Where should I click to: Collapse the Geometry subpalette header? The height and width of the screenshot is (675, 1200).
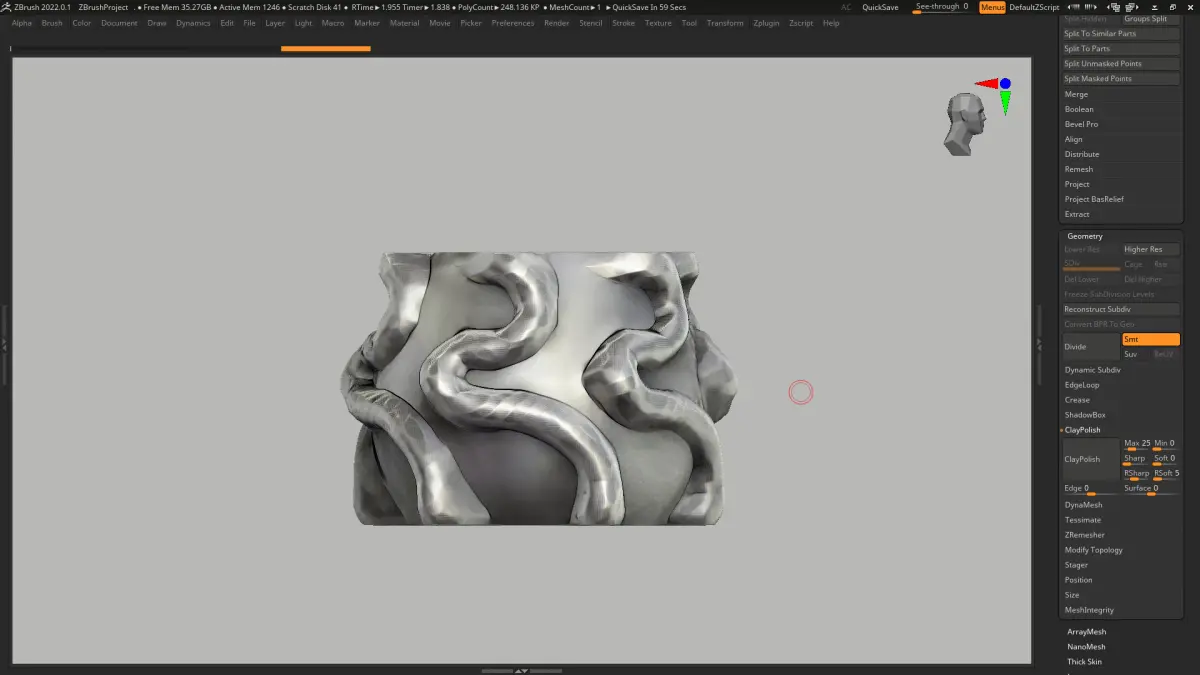(x=1085, y=236)
